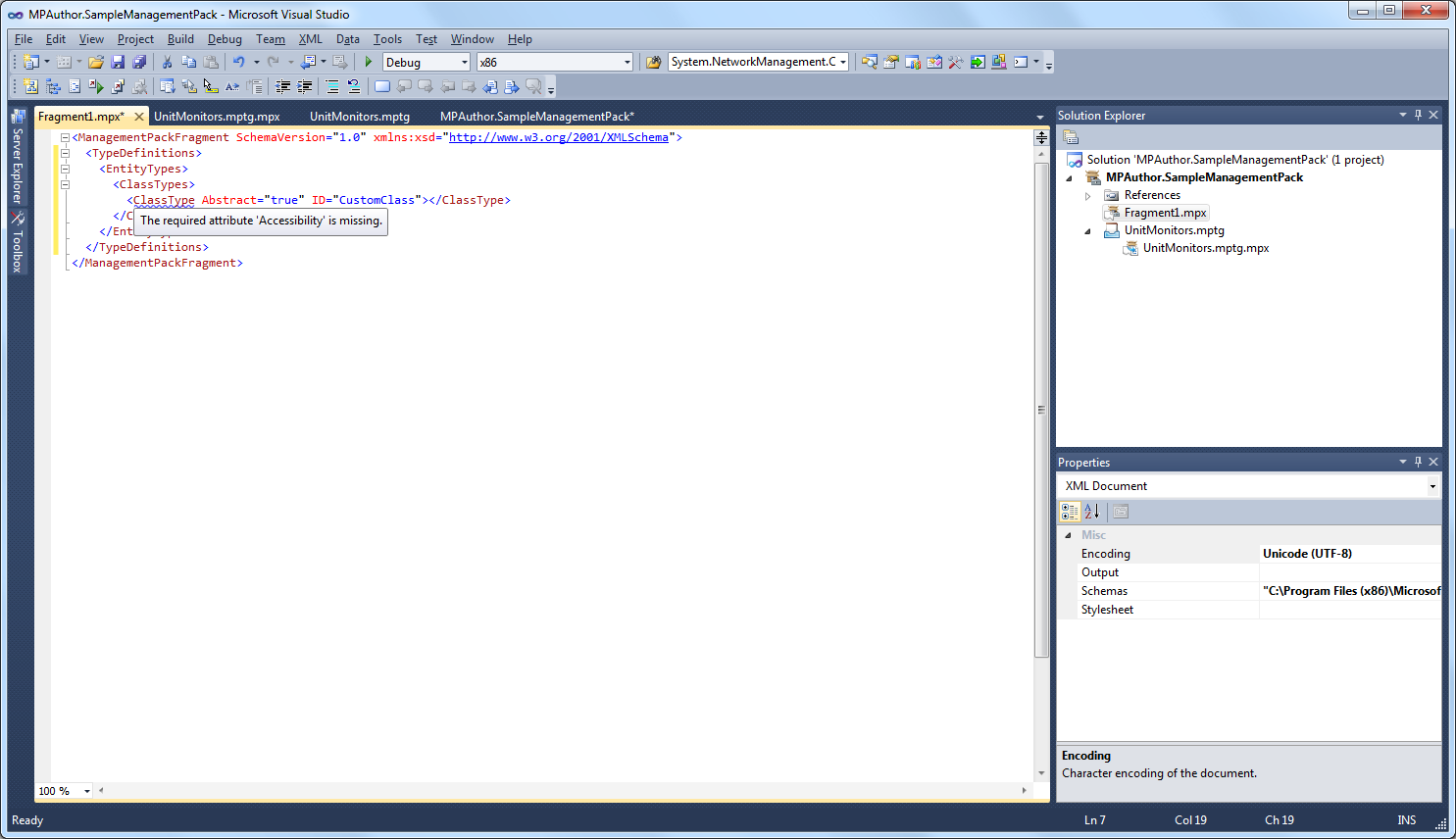The height and width of the screenshot is (839, 1456).
Task: Select Alphabetical sort in Properties panel
Action: [1091, 512]
